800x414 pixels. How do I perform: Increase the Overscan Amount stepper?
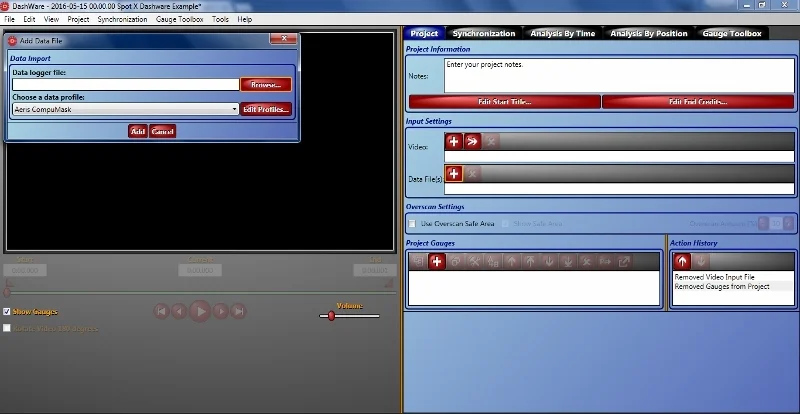(x=789, y=224)
